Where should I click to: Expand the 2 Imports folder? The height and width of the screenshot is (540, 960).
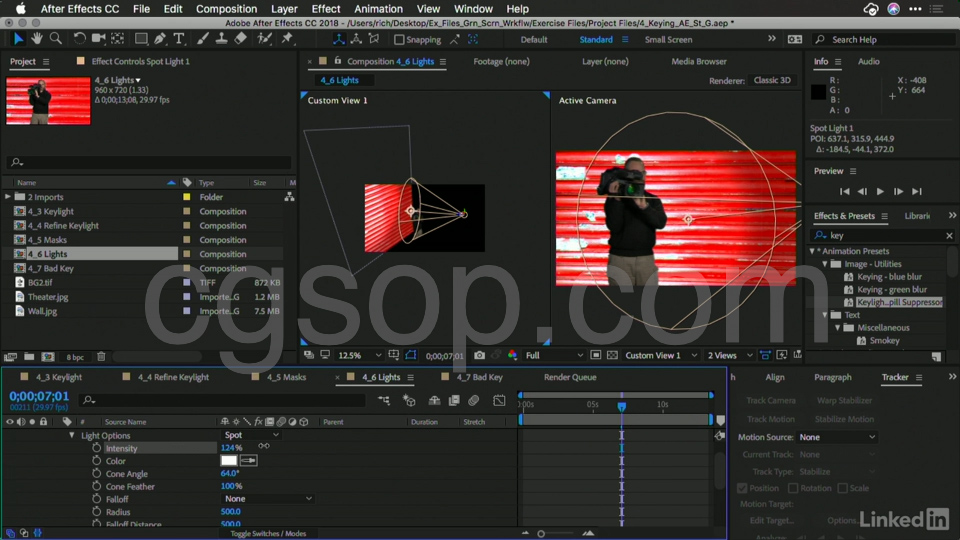tap(8, 197)
